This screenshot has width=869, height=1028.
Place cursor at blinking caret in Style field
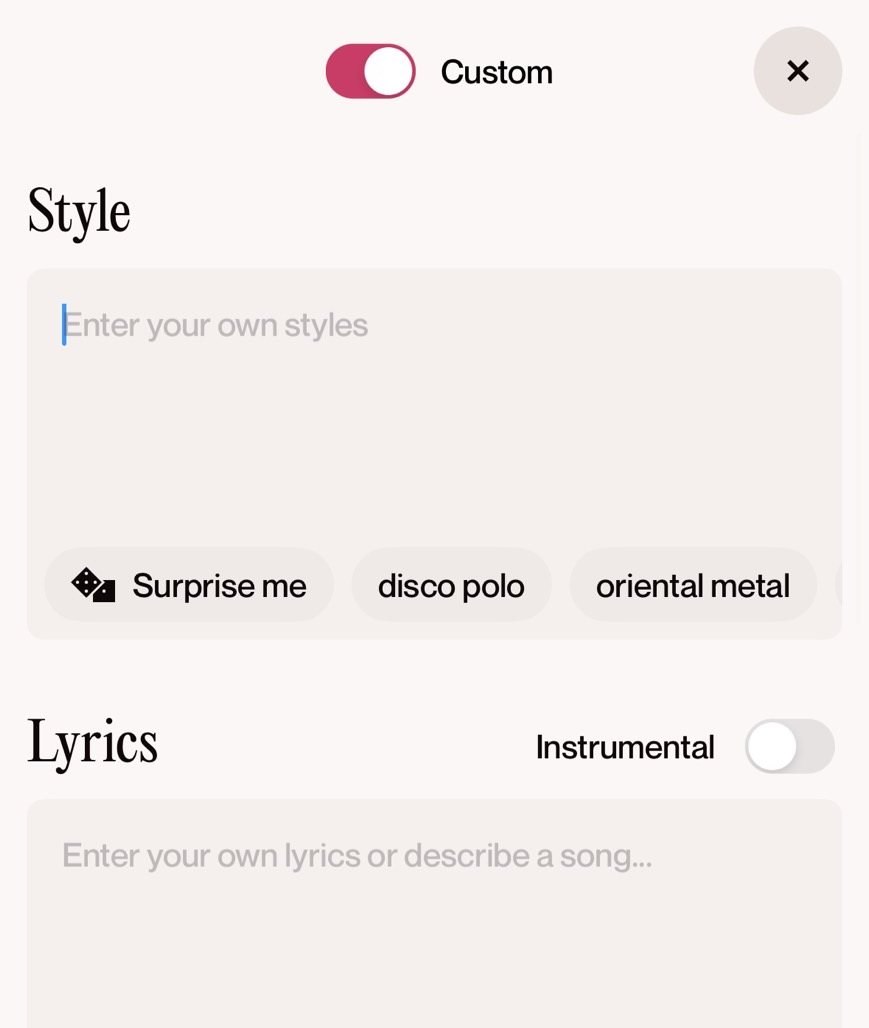[x=64, y=325]
